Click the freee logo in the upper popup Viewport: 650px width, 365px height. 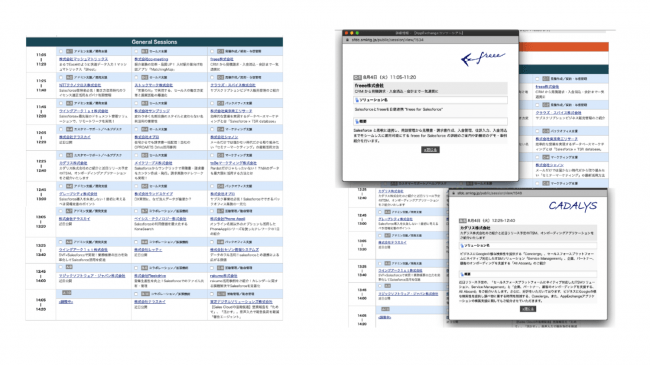pyautogui.click(x=483, y=58)
